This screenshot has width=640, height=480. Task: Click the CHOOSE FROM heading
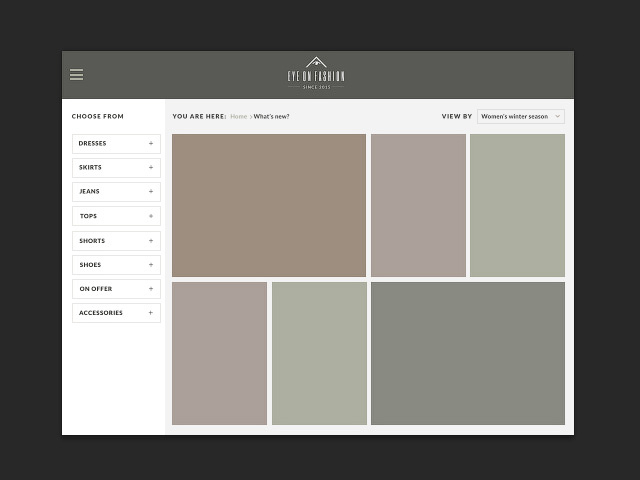[98, 116]
